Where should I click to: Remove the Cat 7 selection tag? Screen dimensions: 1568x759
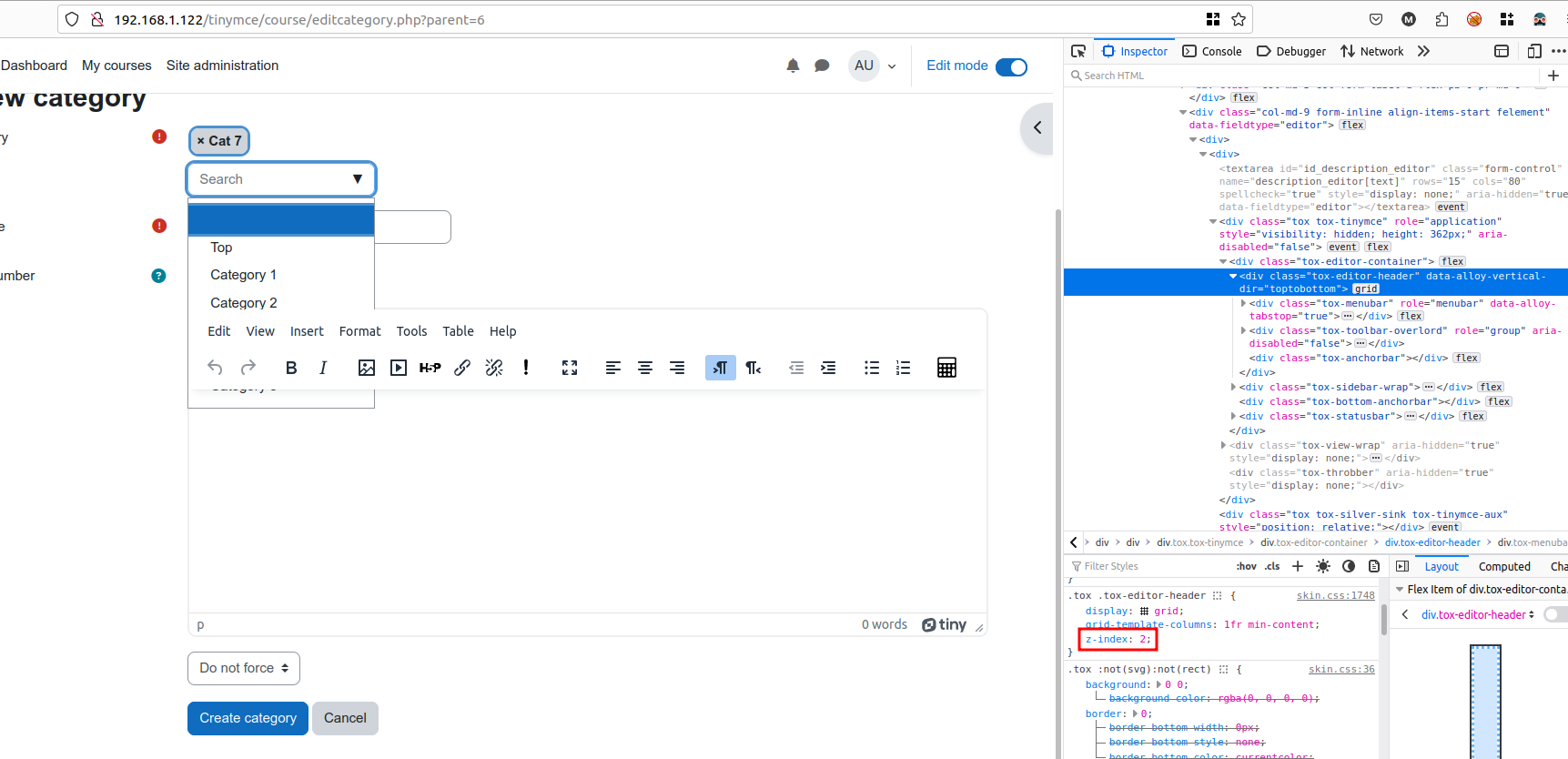pyautogui.click(x=219, y=141)
